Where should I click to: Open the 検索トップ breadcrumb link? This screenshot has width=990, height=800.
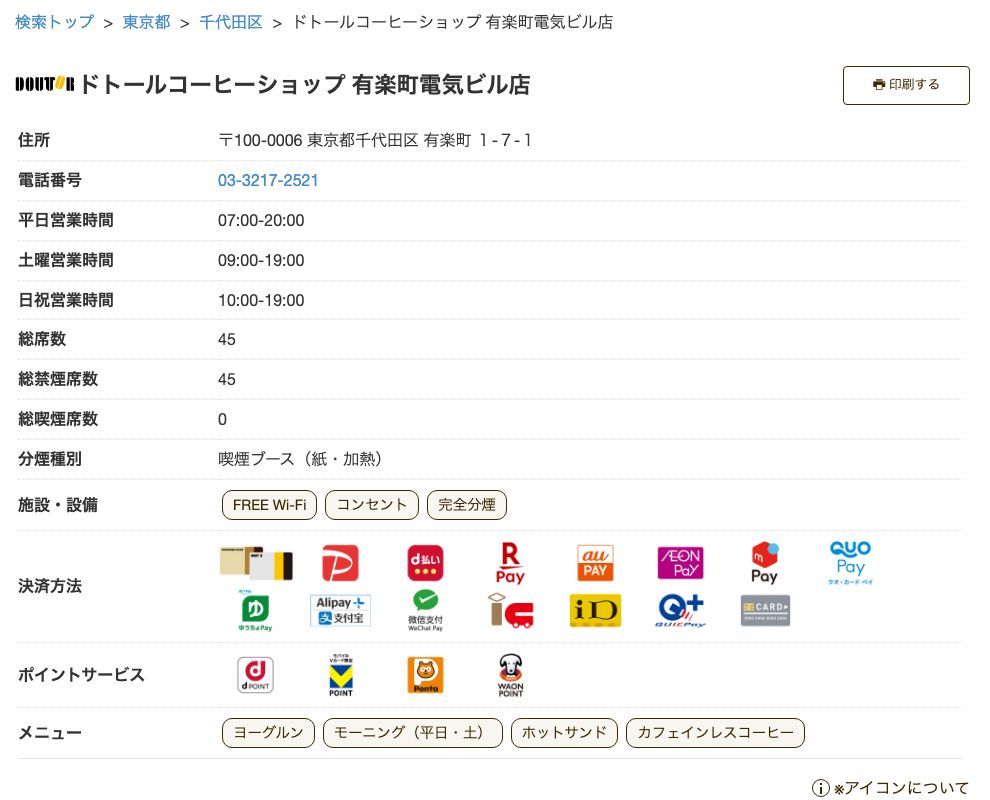tap(54, 22)
